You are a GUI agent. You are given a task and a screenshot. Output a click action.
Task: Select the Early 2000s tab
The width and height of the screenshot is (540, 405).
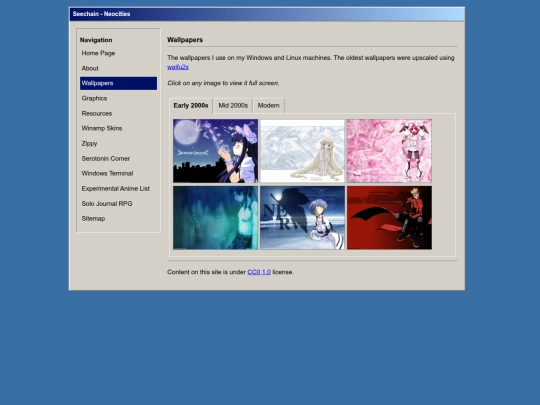point(191,106)
